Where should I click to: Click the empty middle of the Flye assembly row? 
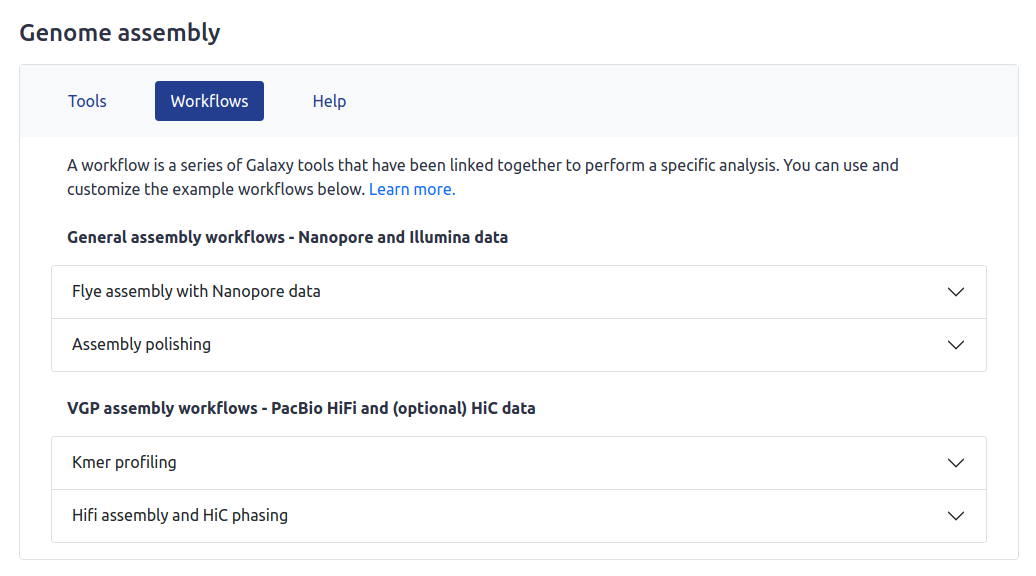tap(620, 292)
